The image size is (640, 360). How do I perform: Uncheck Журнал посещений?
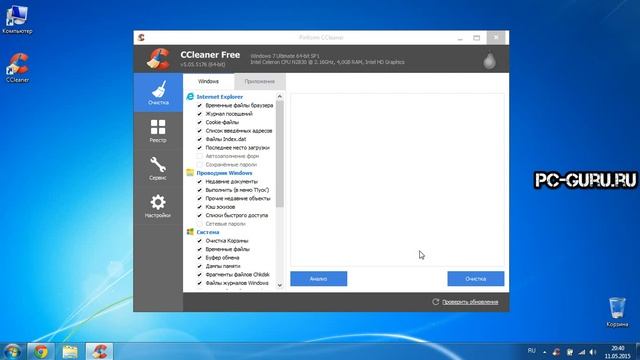pos(200,114)
